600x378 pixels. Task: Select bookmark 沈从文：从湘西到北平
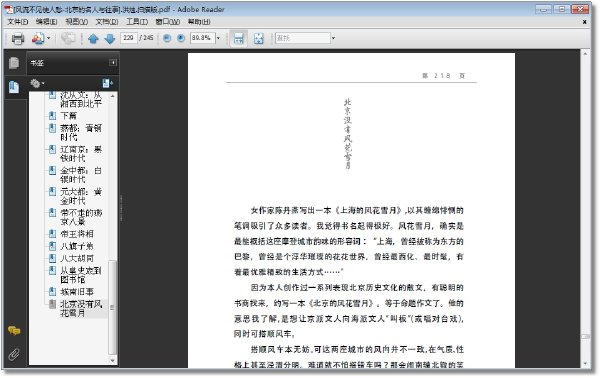(x=81, y=99)
